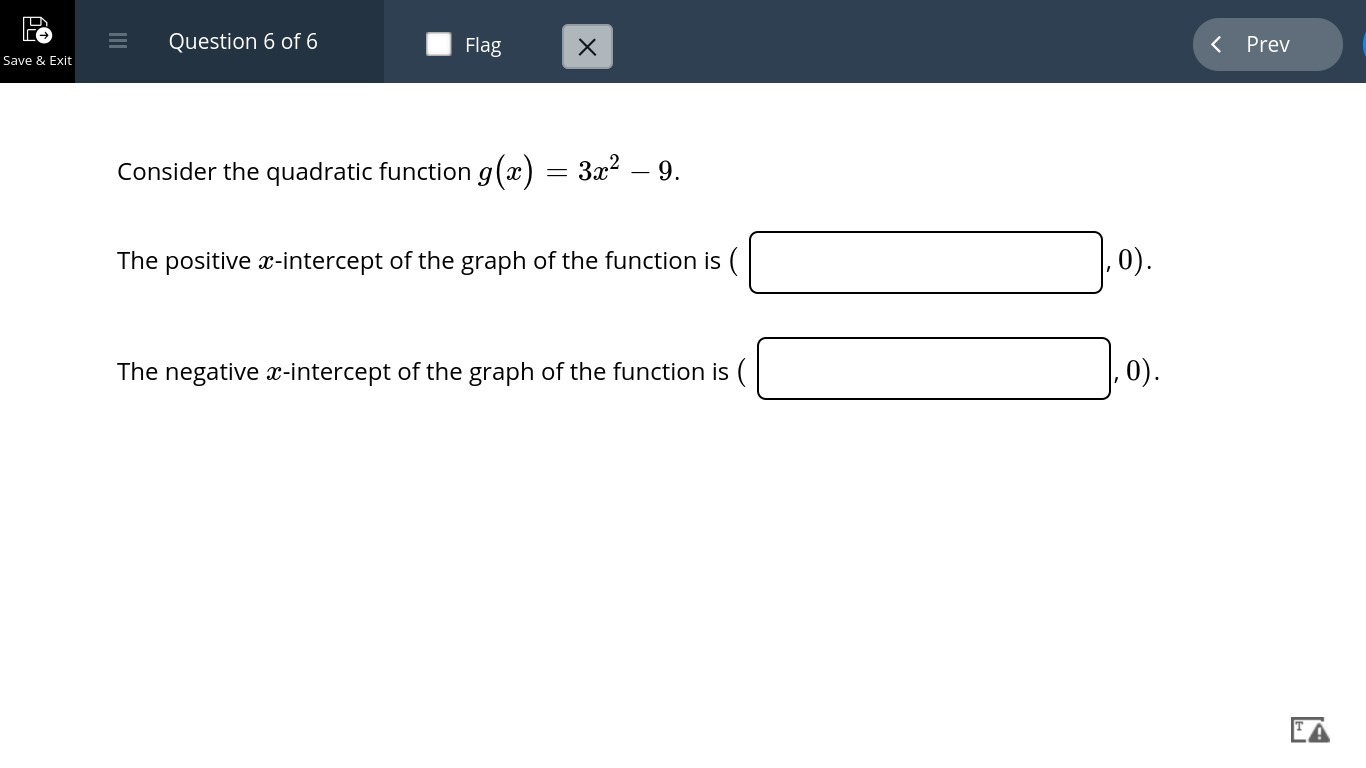This screenshot has height=768, width=1366.
Task: Click the left chevron arrow on Prev
Action: (x=1216, y=44)
